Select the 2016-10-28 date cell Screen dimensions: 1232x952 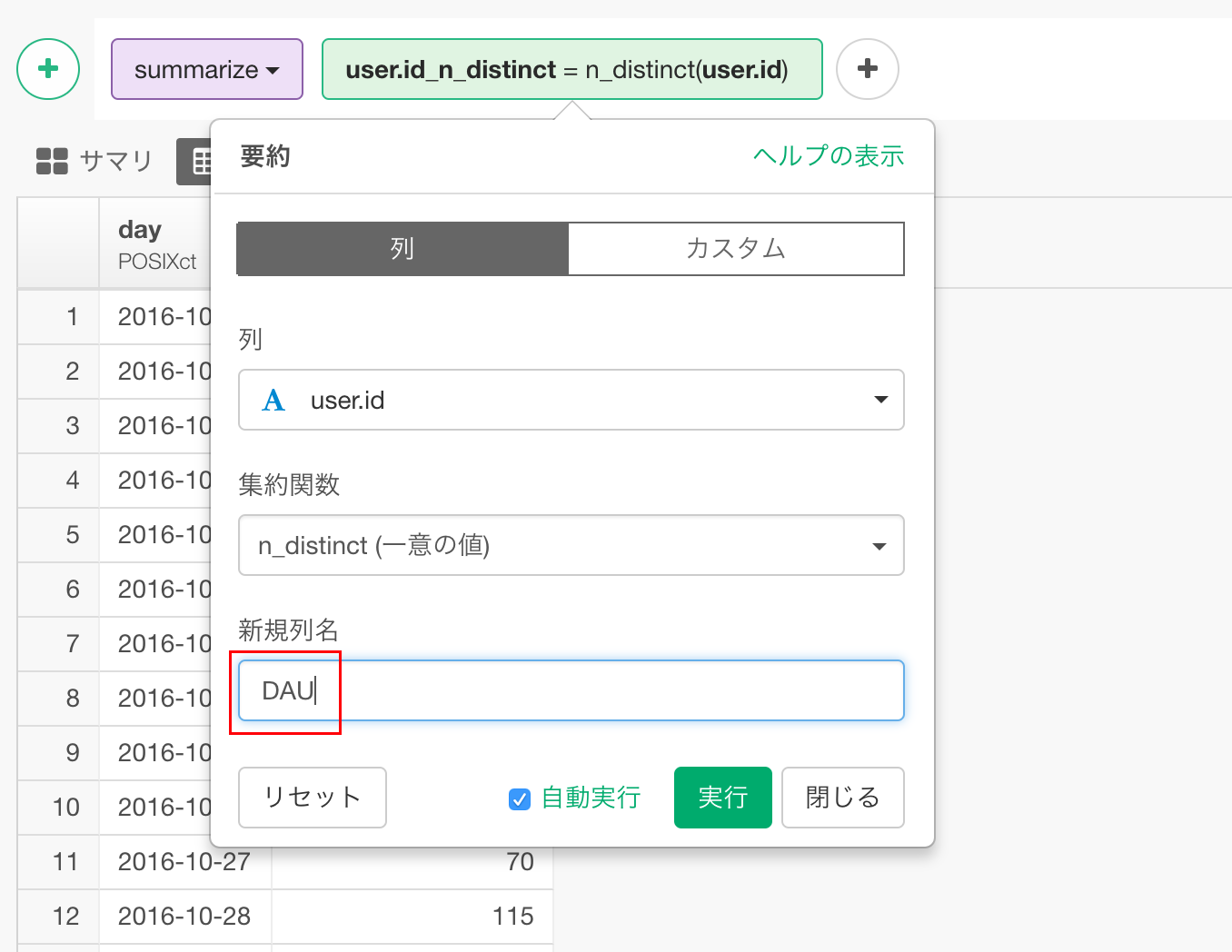coord(184,916)
